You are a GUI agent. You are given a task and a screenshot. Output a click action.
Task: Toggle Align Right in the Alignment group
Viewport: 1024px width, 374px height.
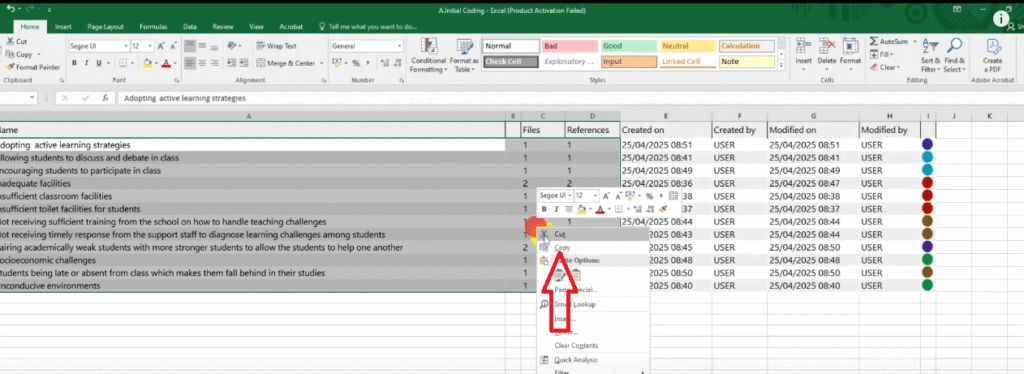pyautogui.click(x=214, y=63)
